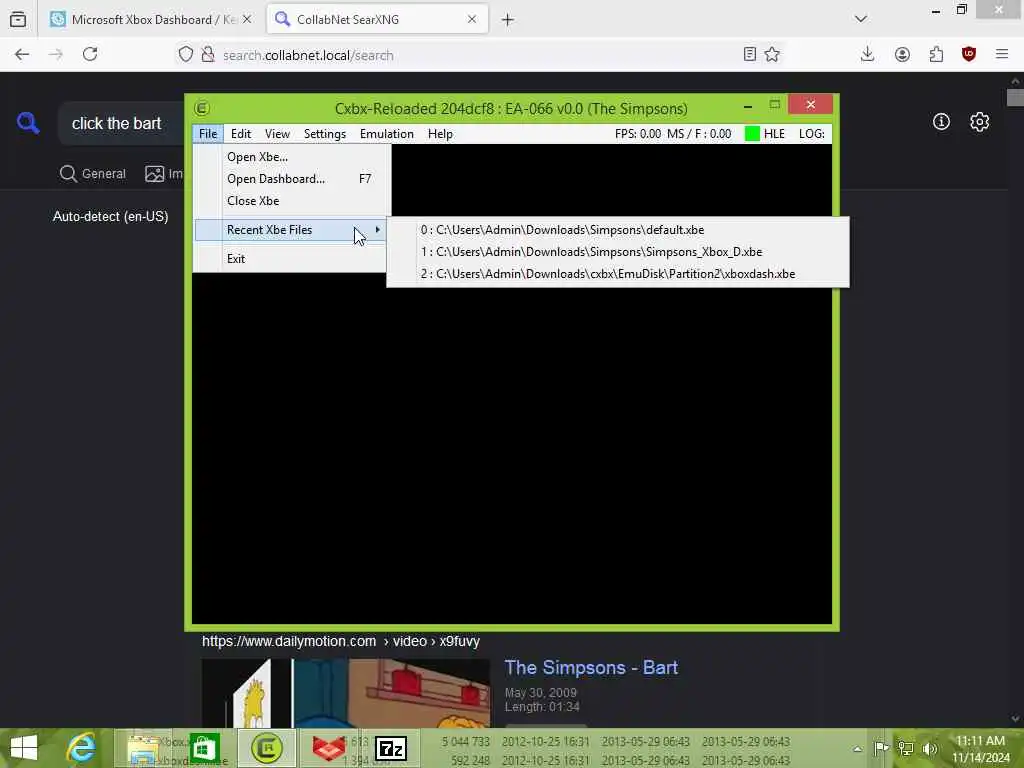Click the network status tray icon
The image size is (1024, 768).
click(x=905, y=748)
